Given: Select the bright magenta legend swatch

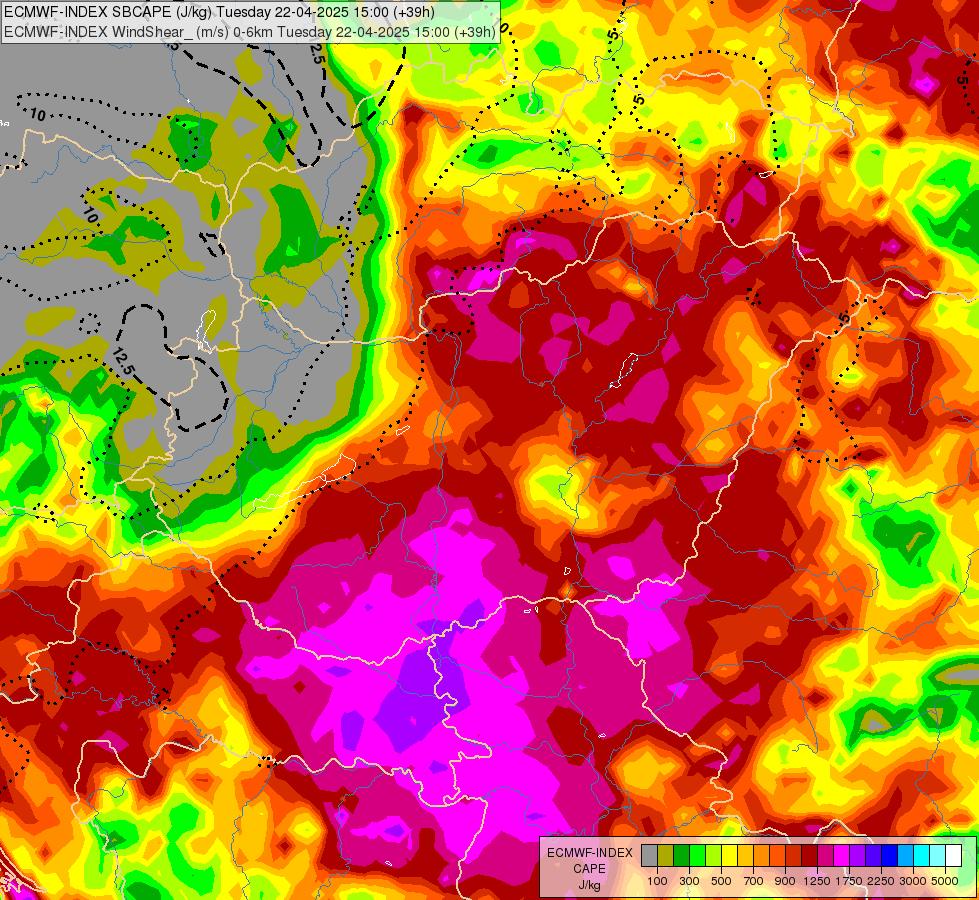Looking at the screenshot, I should 842,855.
